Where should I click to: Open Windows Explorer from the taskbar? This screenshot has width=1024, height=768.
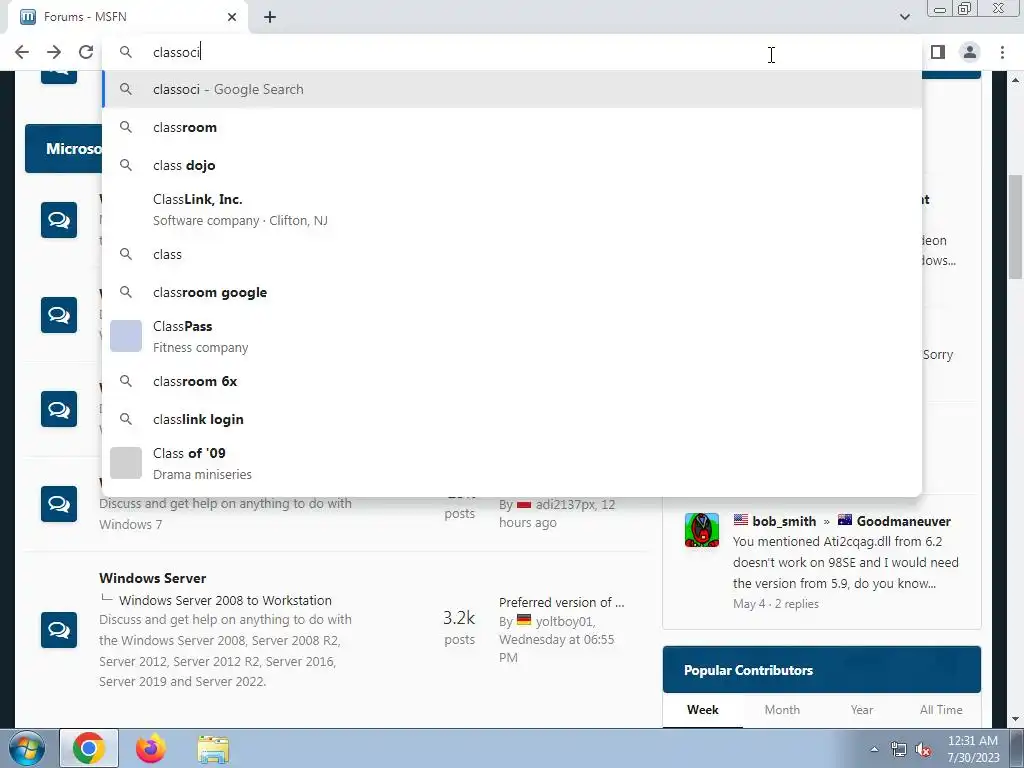pyautogui.click(x=213, y=749)
